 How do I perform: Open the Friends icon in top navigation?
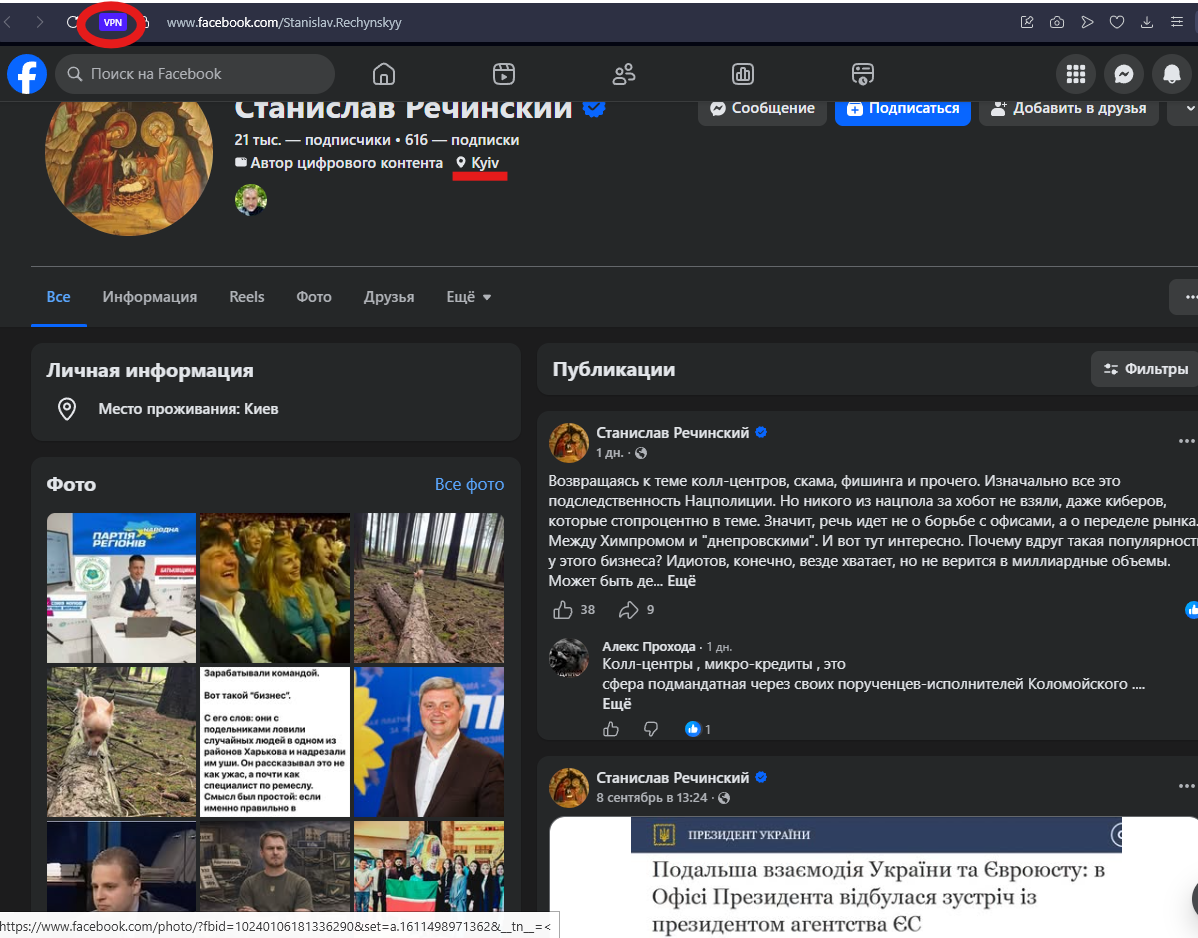point(623,74)
